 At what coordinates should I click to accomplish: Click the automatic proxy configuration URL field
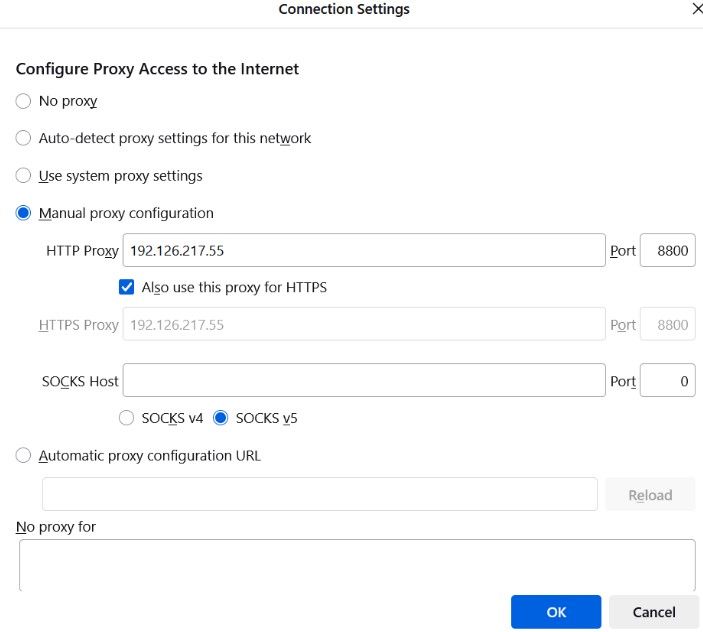320,494
